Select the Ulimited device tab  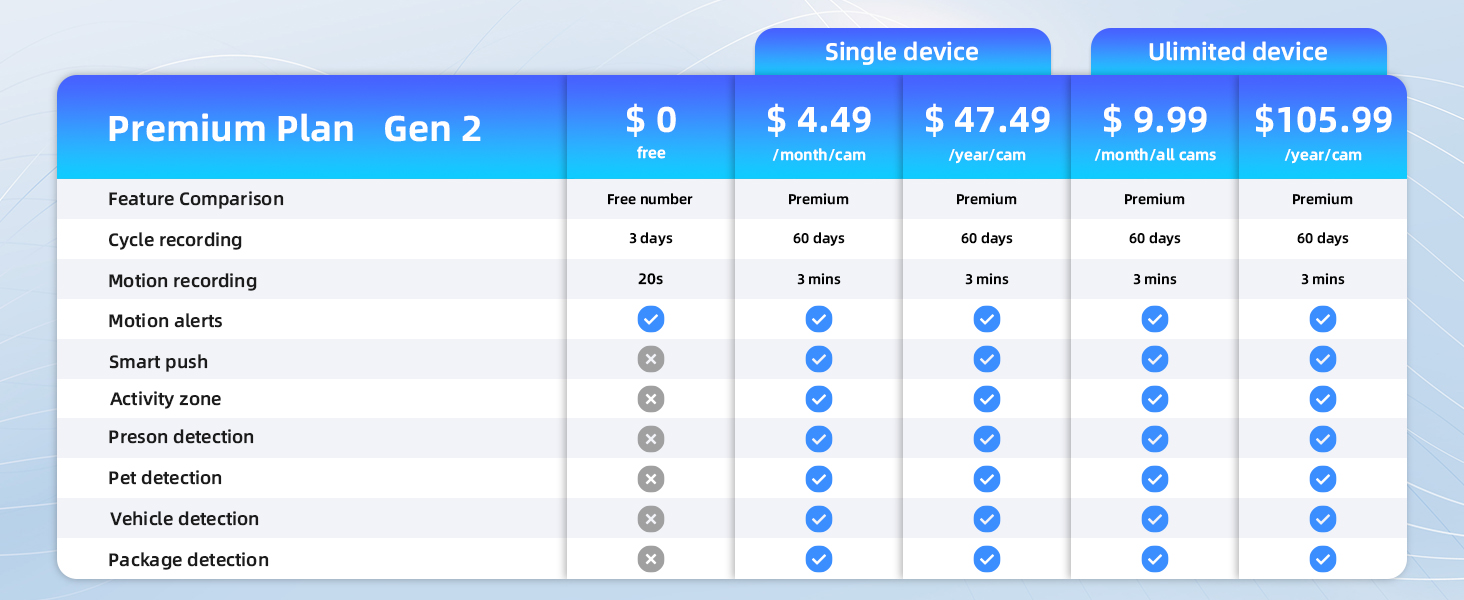[x=1238, y=52]
